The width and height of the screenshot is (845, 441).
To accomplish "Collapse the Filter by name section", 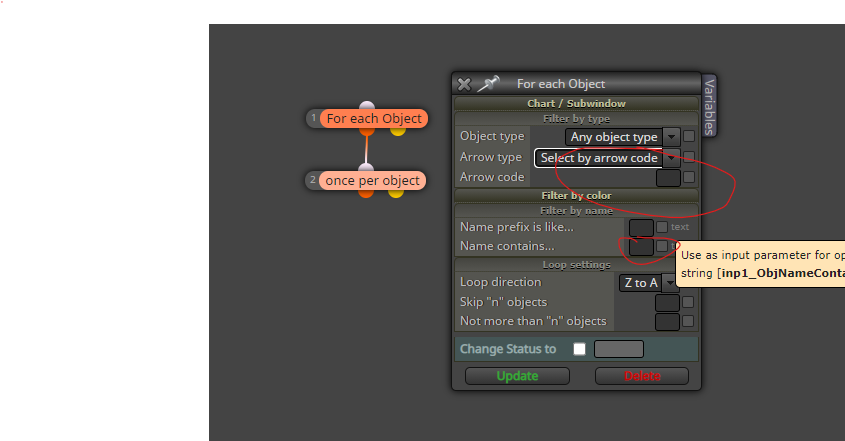I will point(576,211).
